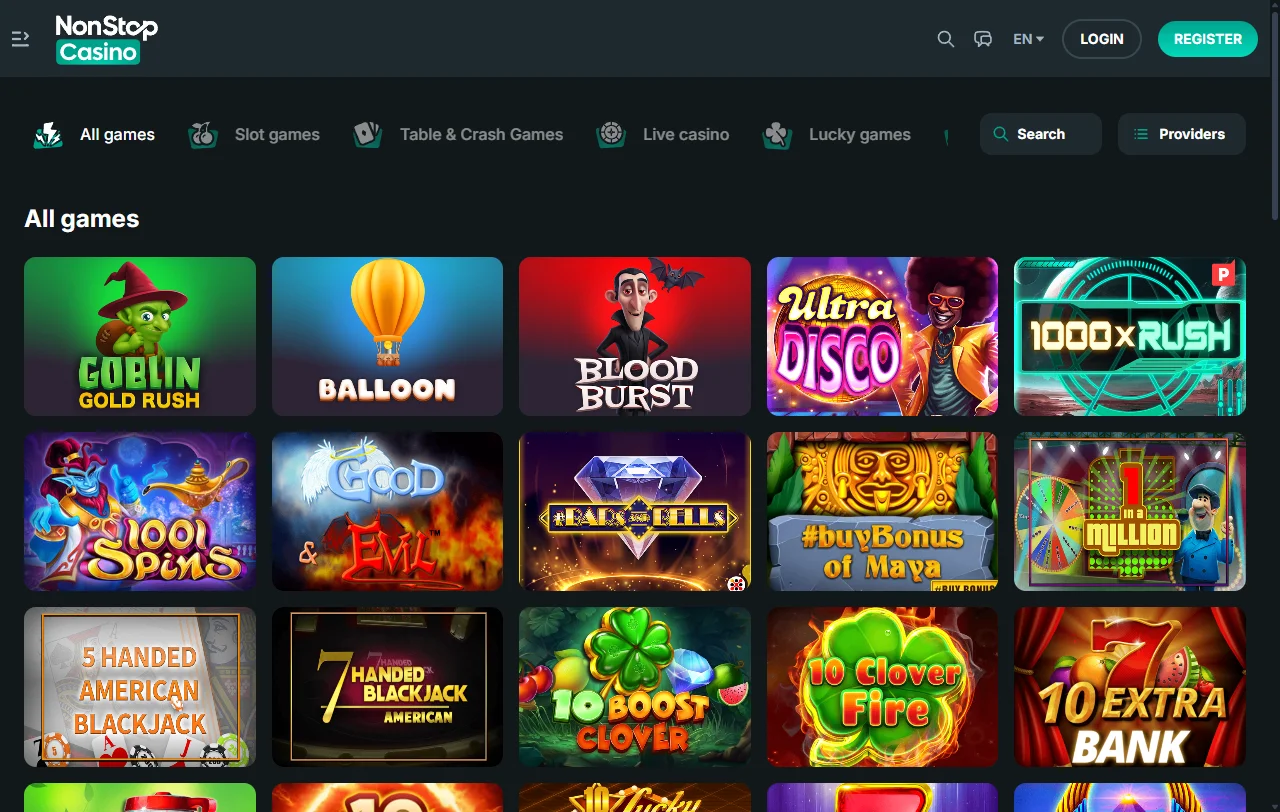Click the Lucky games clover icon
This screenshot has width=1280, height=812.
point(777,134)
